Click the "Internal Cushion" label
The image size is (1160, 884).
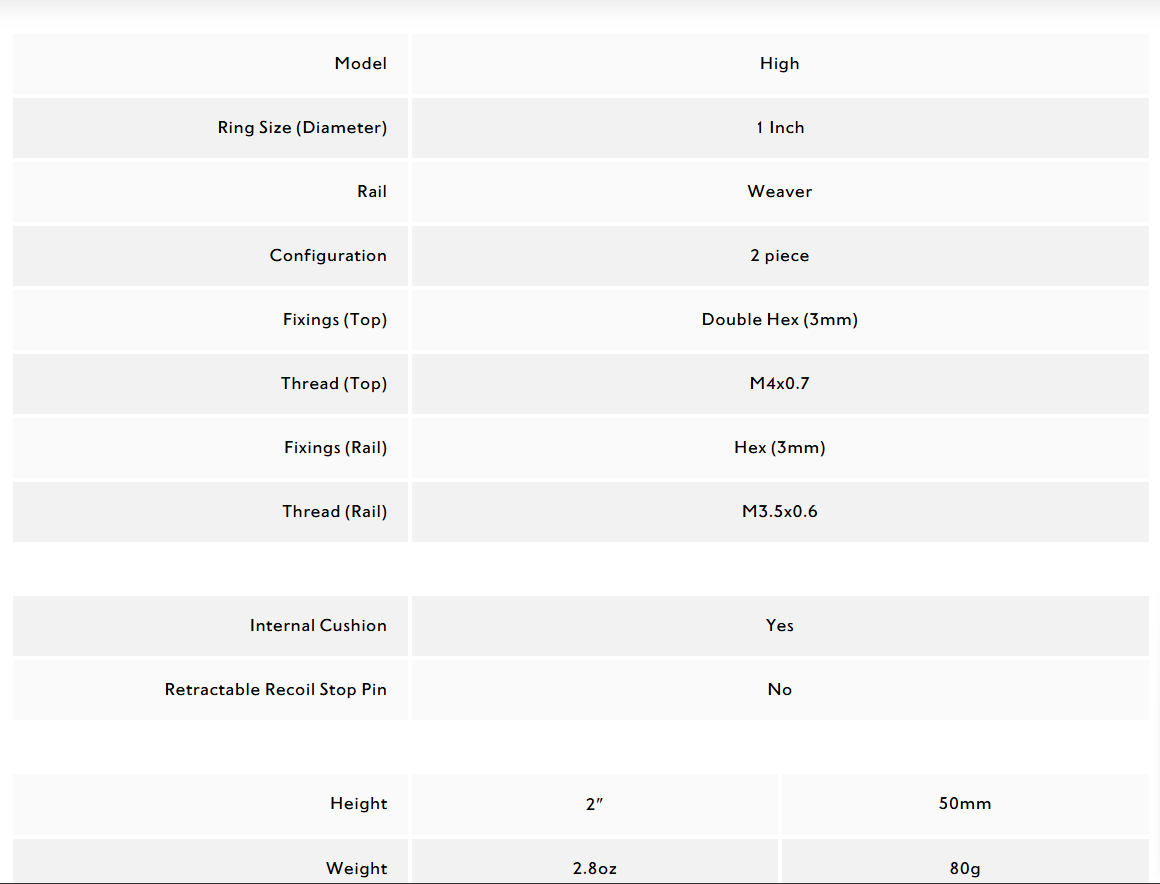click(318, 626)
